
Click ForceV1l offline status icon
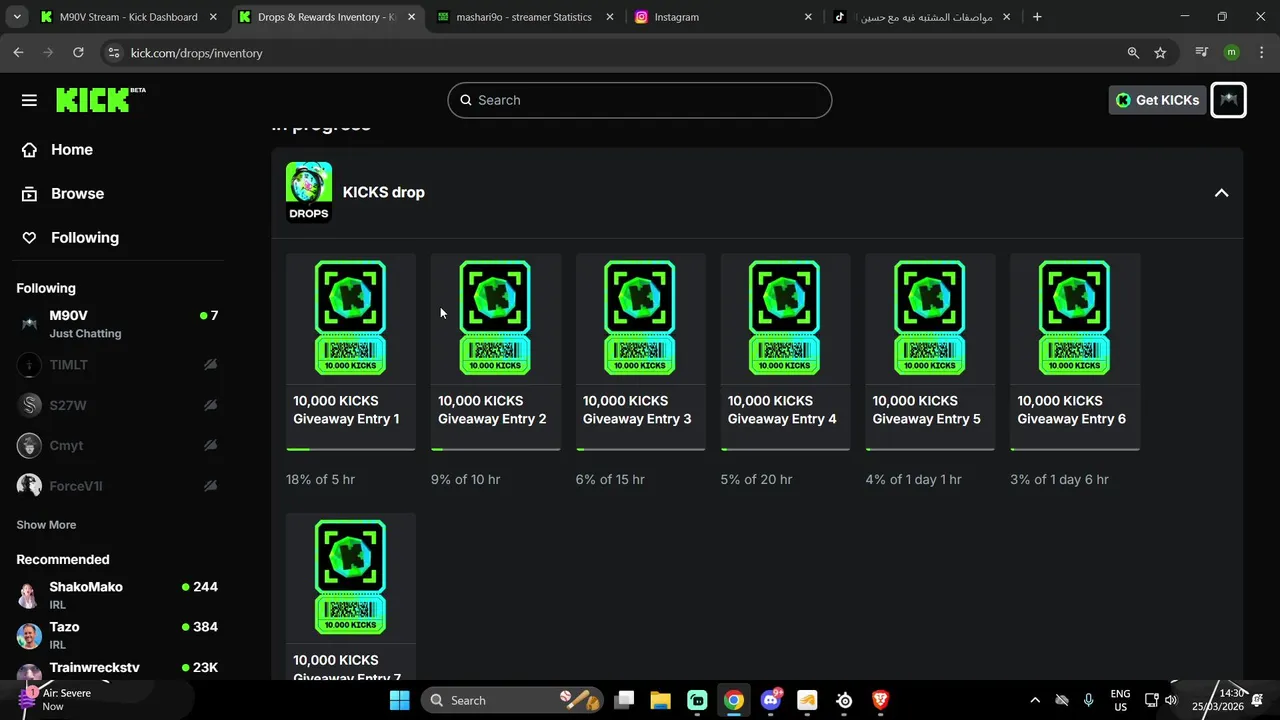tap(210, 486)
